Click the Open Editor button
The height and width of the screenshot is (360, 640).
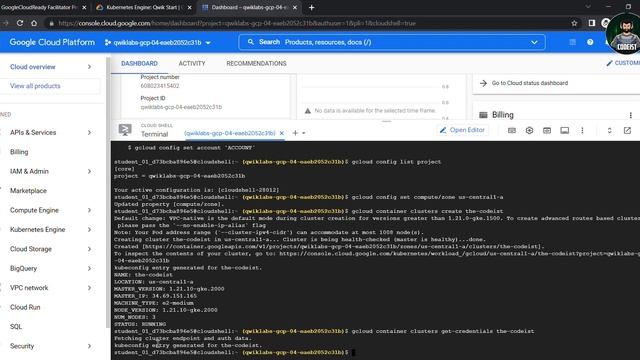[462, 130]
